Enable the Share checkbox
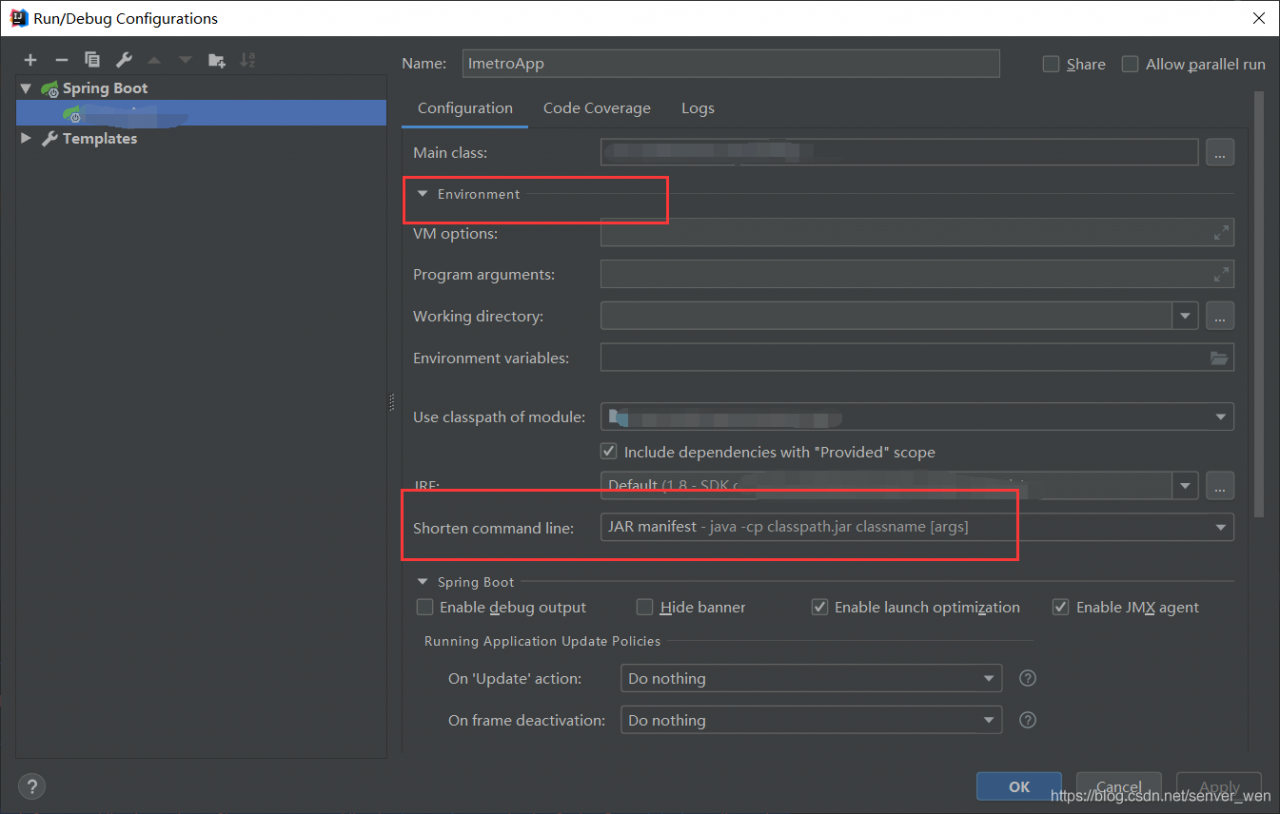Viewport: 1280px width, 814px height. 1051,64
